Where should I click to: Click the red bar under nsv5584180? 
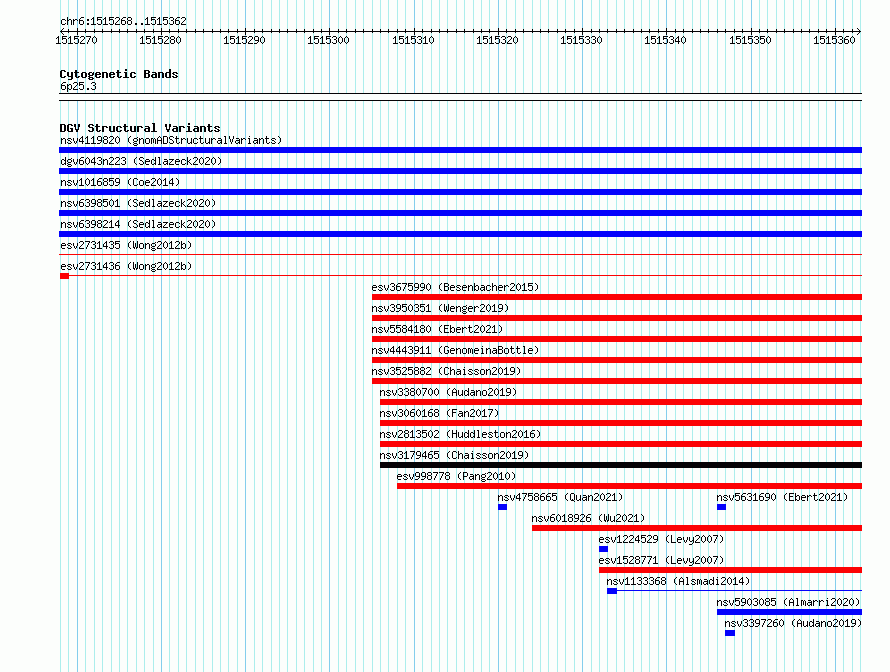pyautogui.click(x=617, y=339)
